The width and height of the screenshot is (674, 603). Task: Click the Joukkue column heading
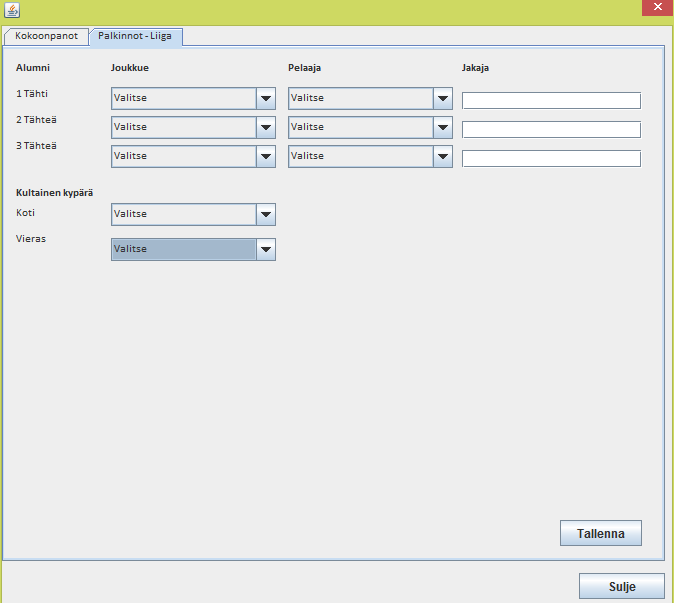tap(130, 67)
